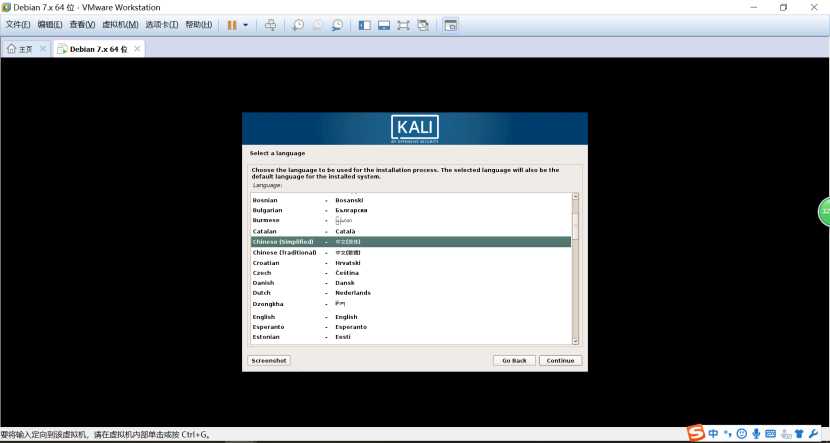Click the send Ctrl+Alt+Del toolbar icon
This screenshot has width=830, height=443.
pyautogui.click(x=270, y=25)
